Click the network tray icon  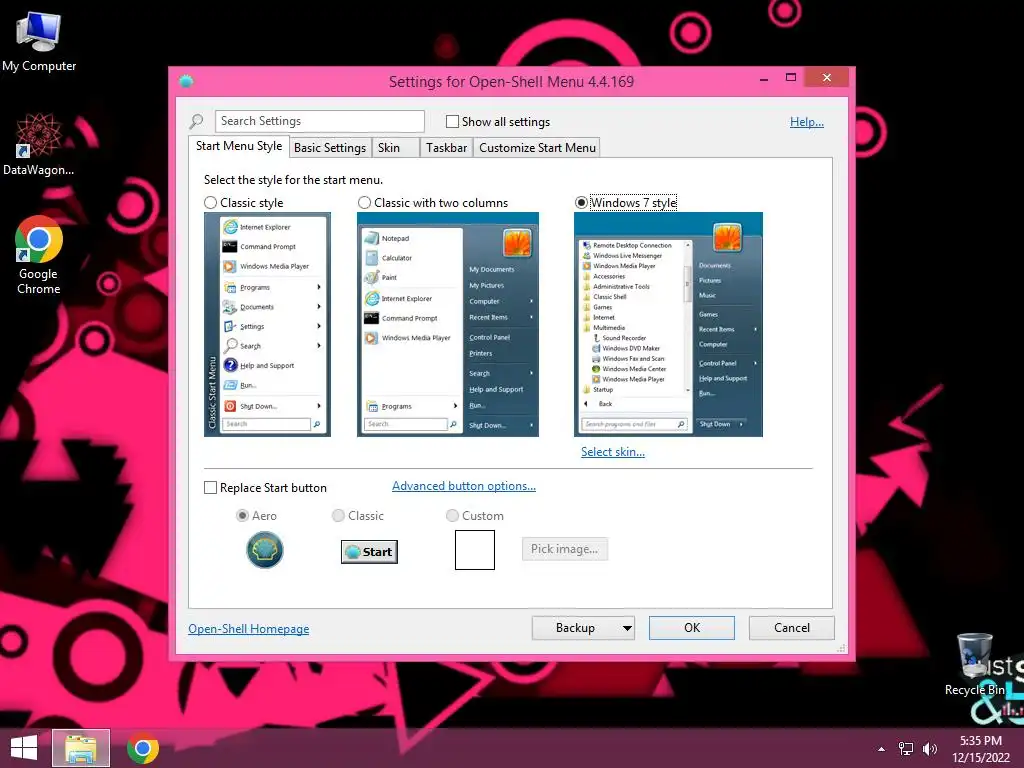pos(906,749)
